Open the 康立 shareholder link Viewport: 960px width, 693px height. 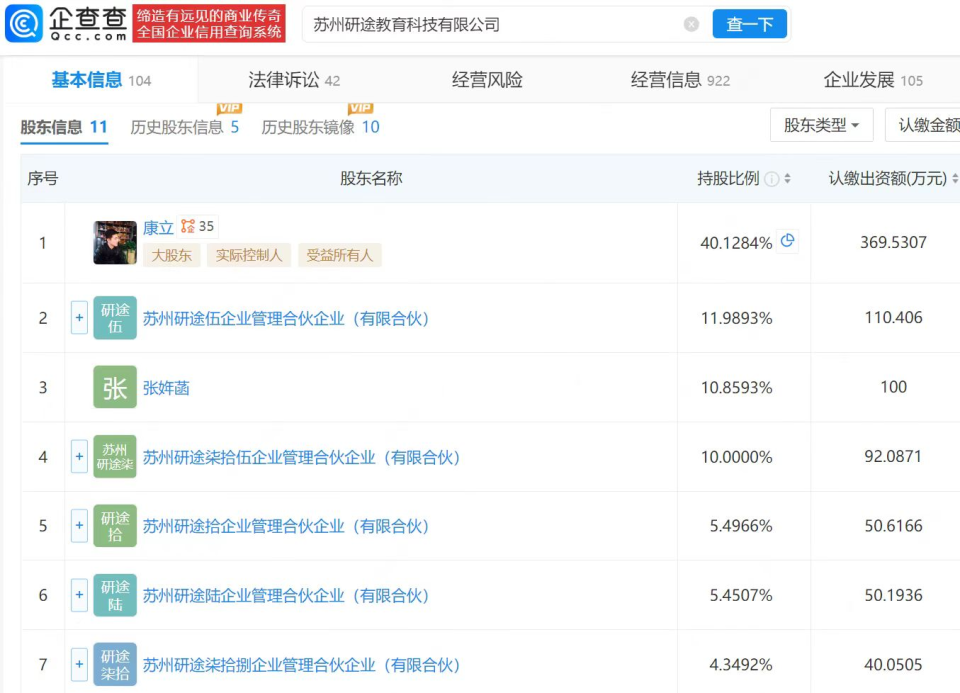tap(158, 228)
